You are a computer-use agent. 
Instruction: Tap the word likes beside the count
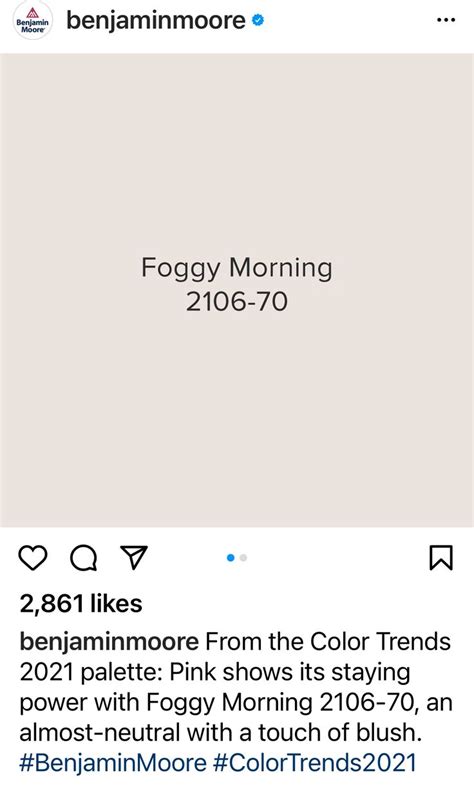[117, 604]
